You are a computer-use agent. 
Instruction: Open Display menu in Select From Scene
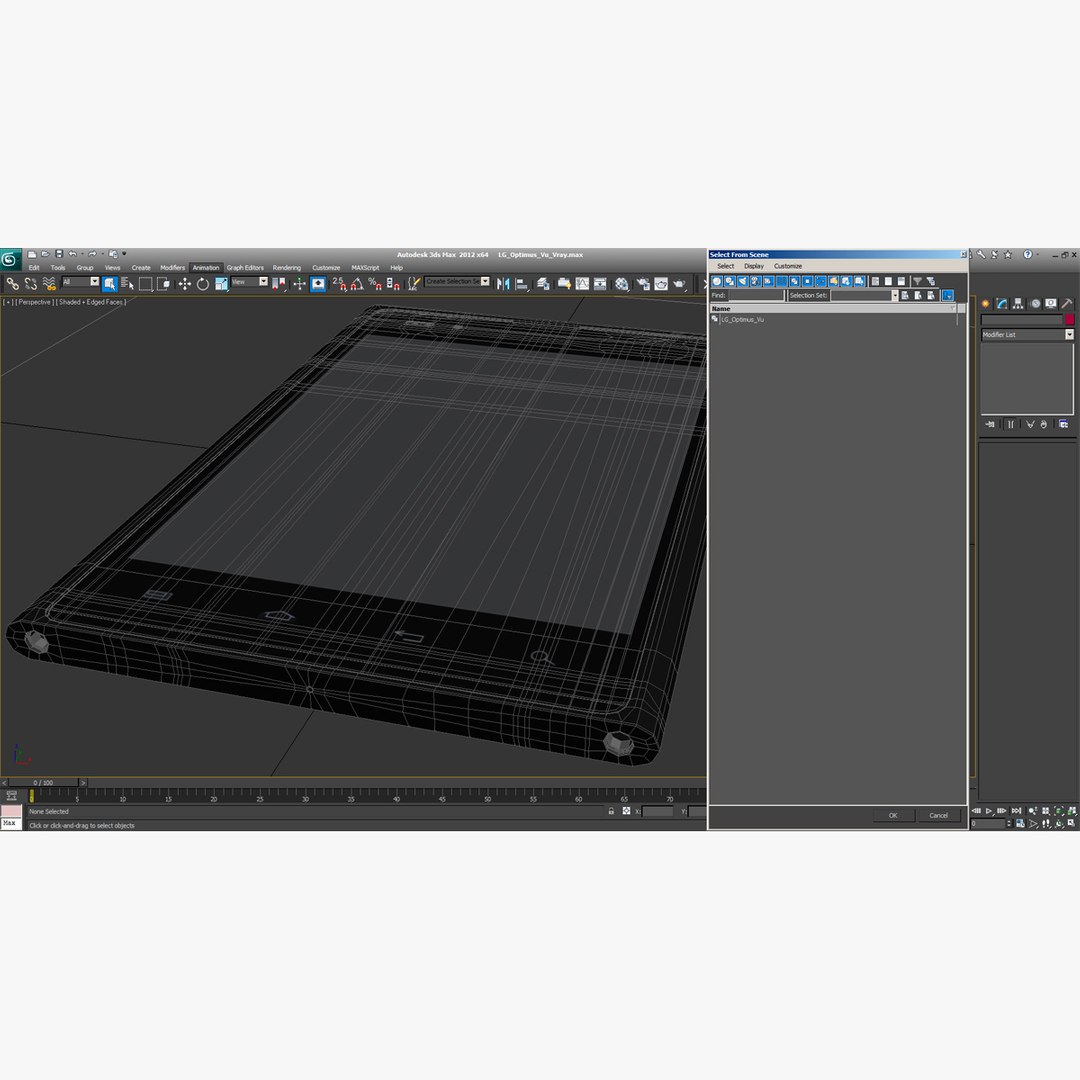(x=754, y=266)
